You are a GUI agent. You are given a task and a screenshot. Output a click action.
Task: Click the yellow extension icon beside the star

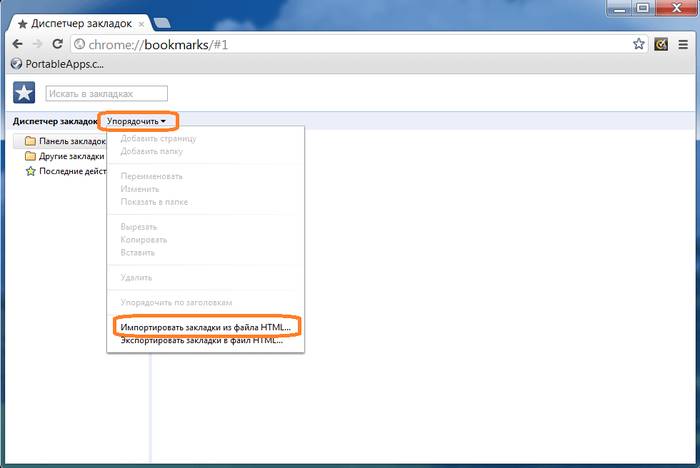(661, 45)
